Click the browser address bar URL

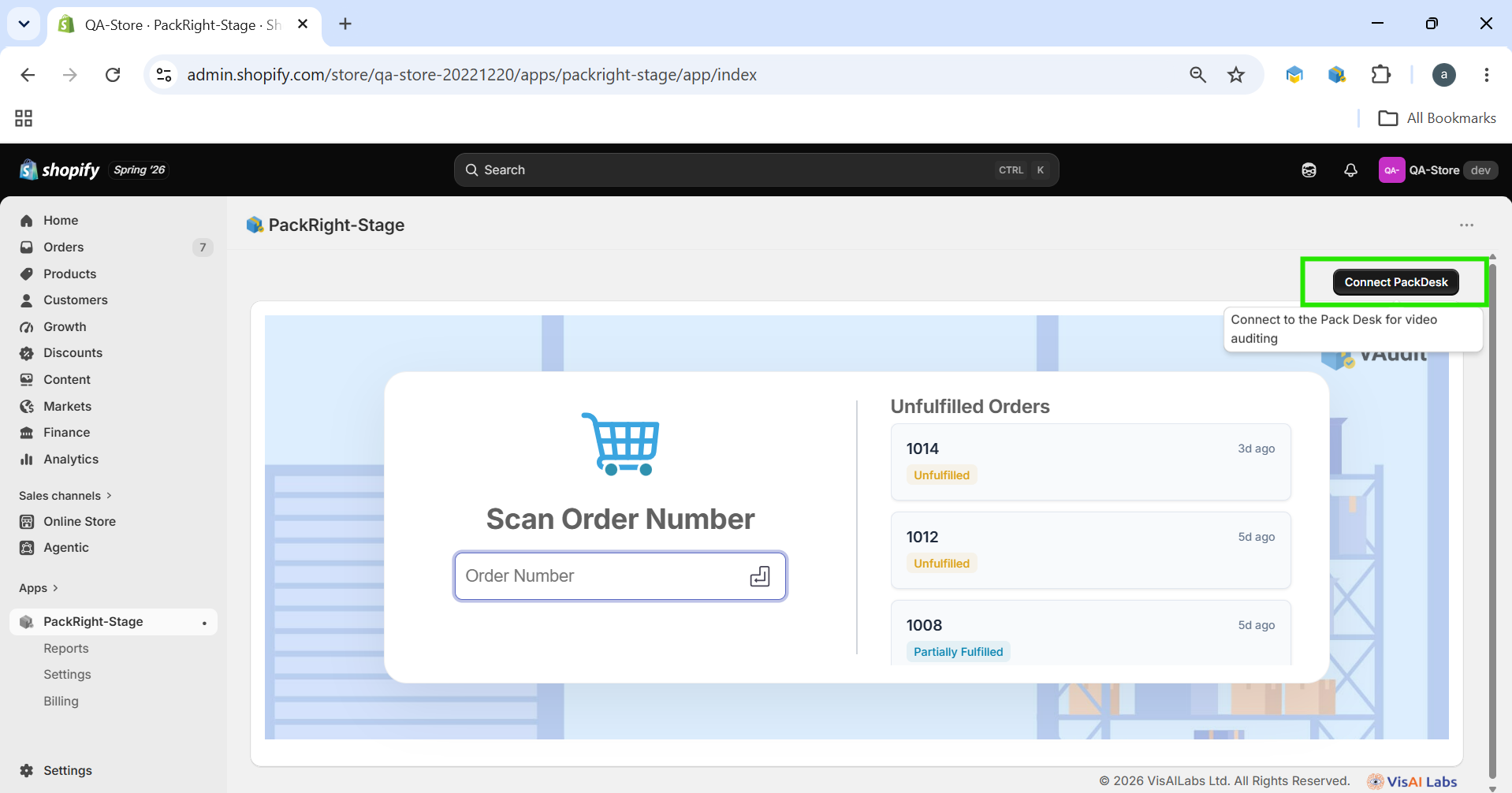pyautogui.click(x=471, y=75)
